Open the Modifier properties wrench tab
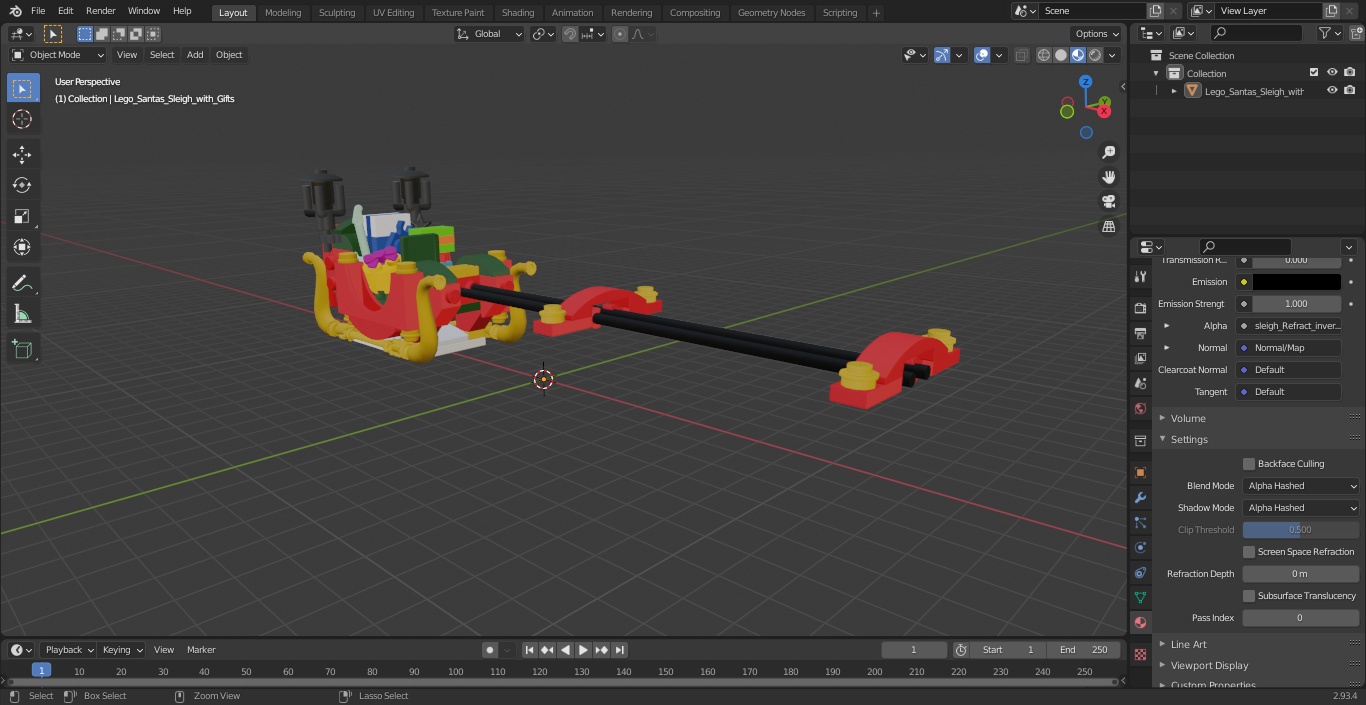Image resolution: width=1366 pixels, height=705 pixels. (x=1140, y=497)
